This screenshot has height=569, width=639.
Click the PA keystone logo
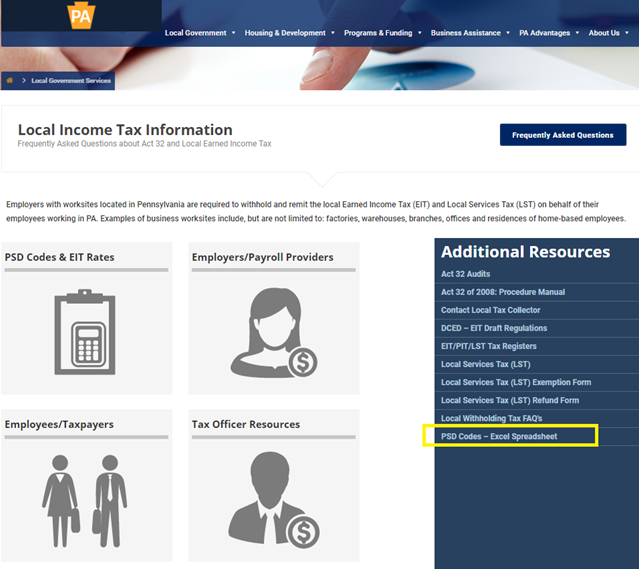point(79,17)
